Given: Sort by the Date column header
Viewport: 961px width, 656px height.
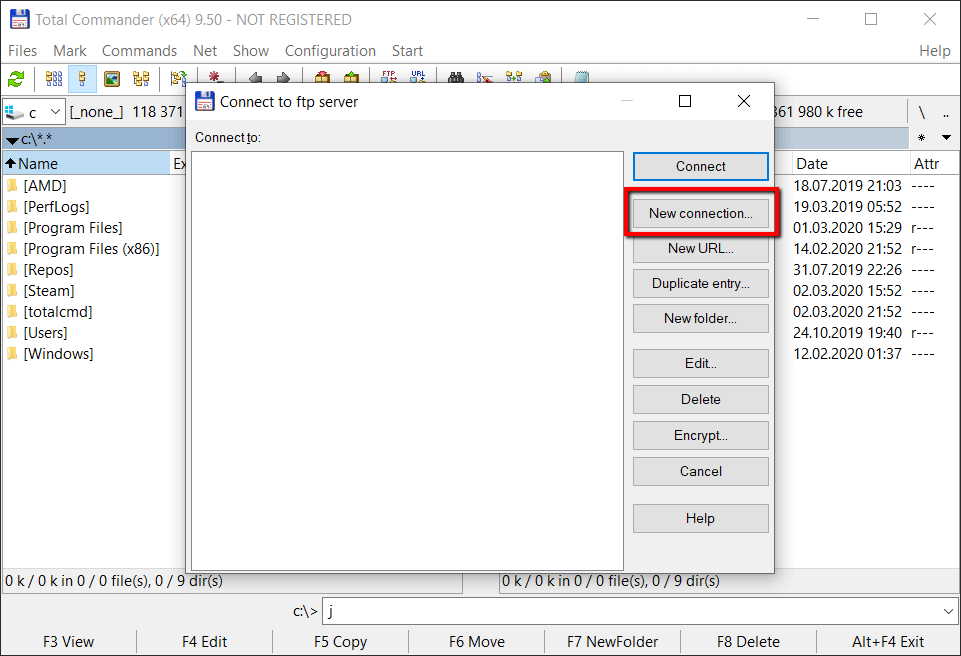Looking at the screenshot, I should click(x=850, y=164).
